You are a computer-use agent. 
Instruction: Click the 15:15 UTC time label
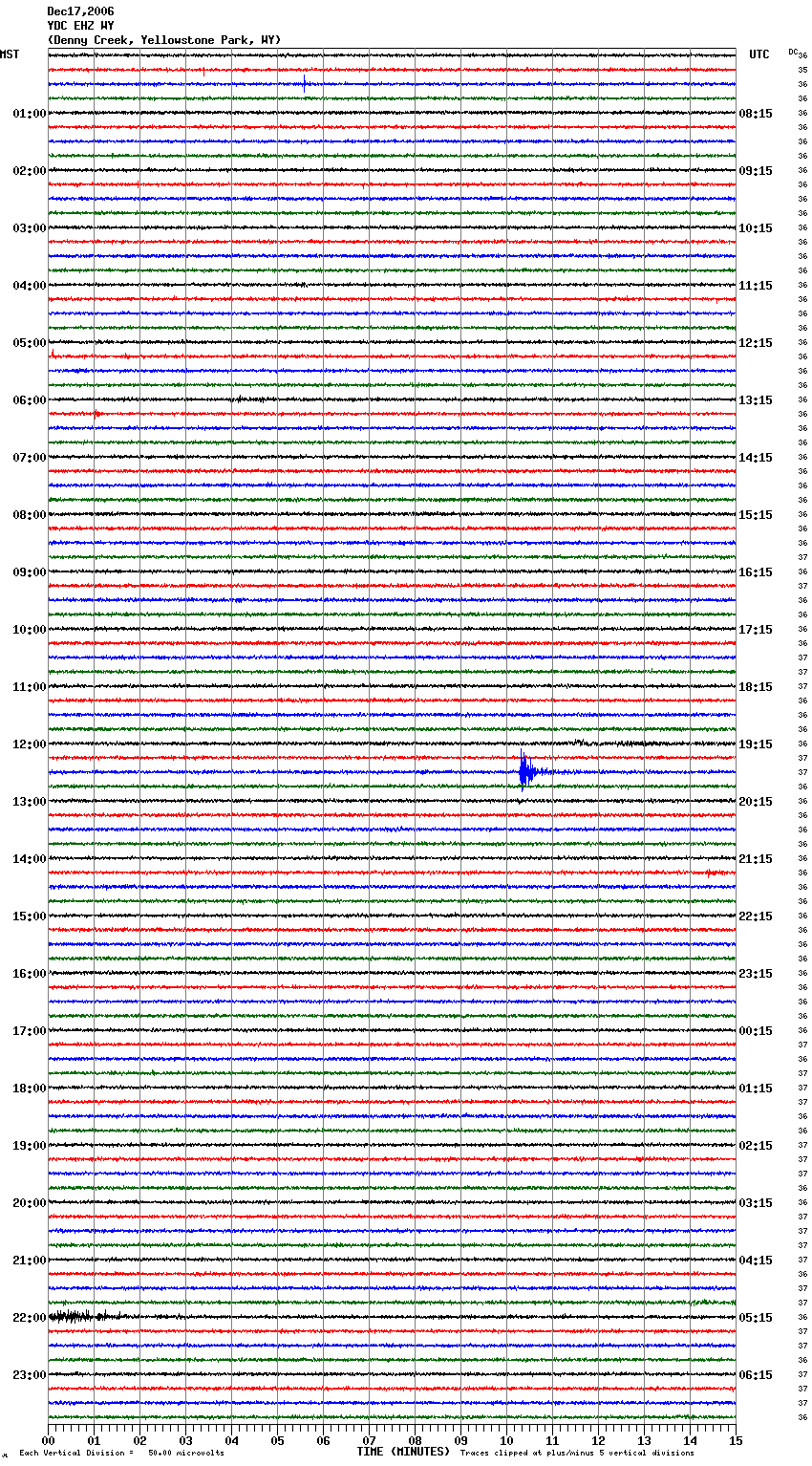pos(756,515)
